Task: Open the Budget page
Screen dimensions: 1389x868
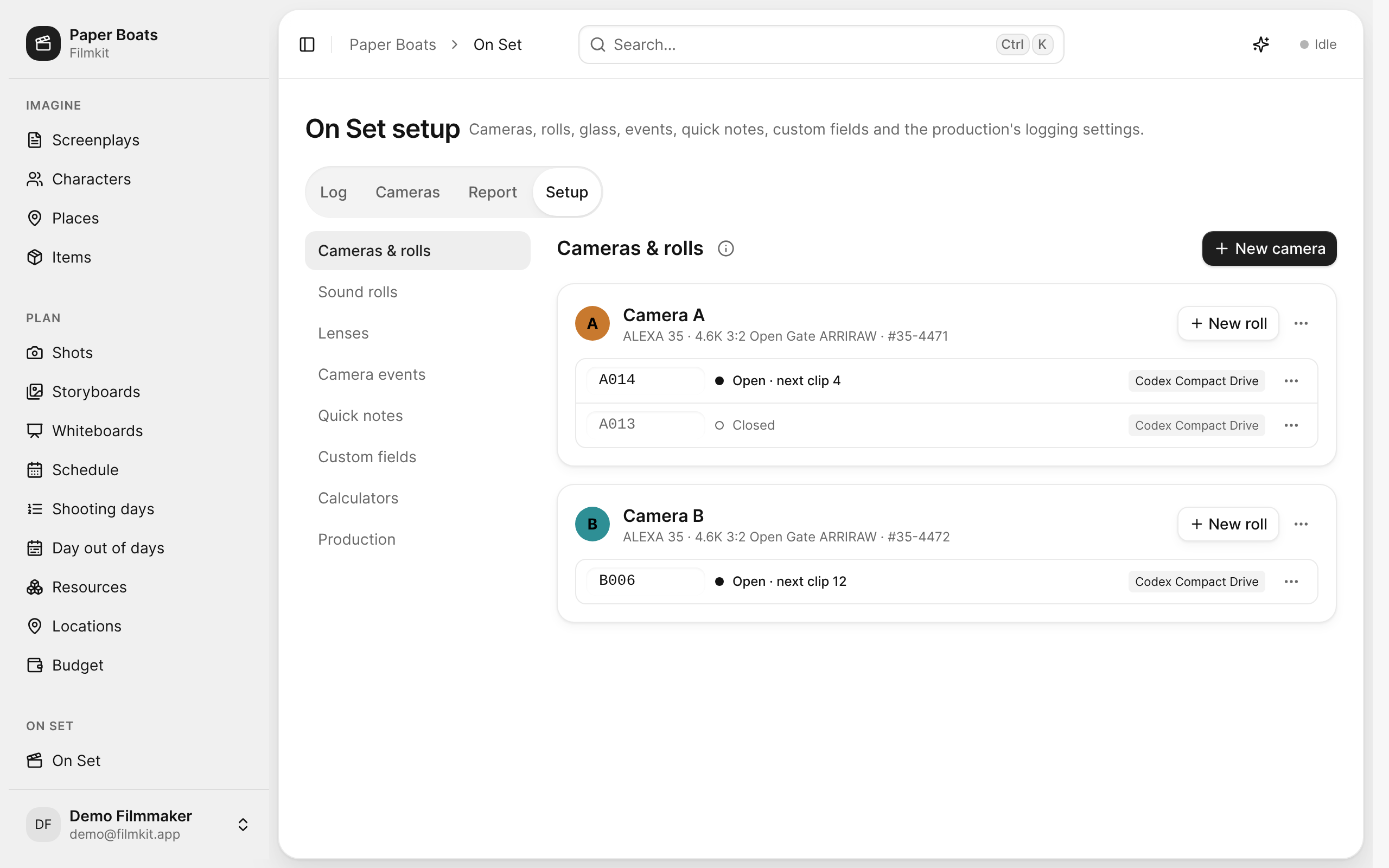Action: (139, 665)
